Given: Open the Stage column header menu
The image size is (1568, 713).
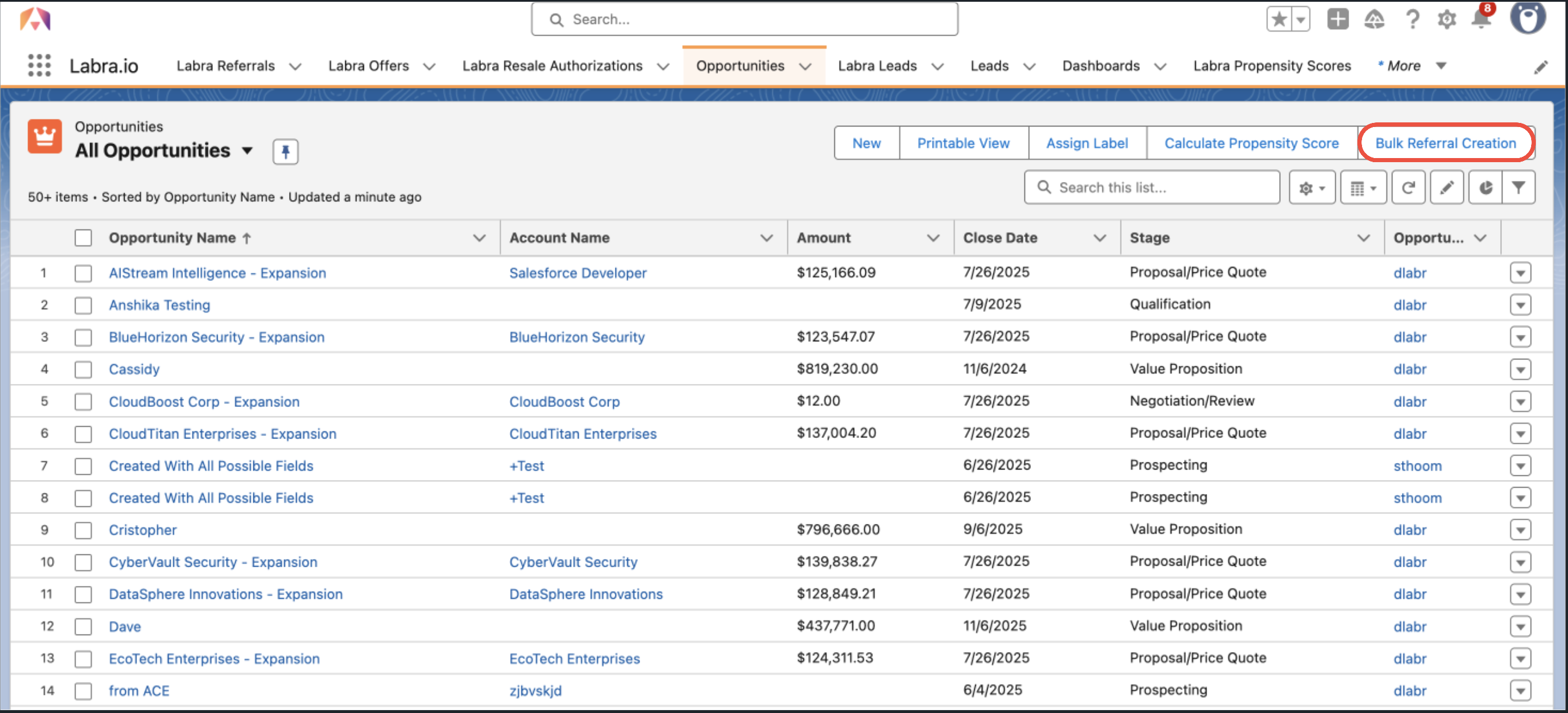Looking at the screenshot, I should pyautogui.click(x=1363, y=238).
